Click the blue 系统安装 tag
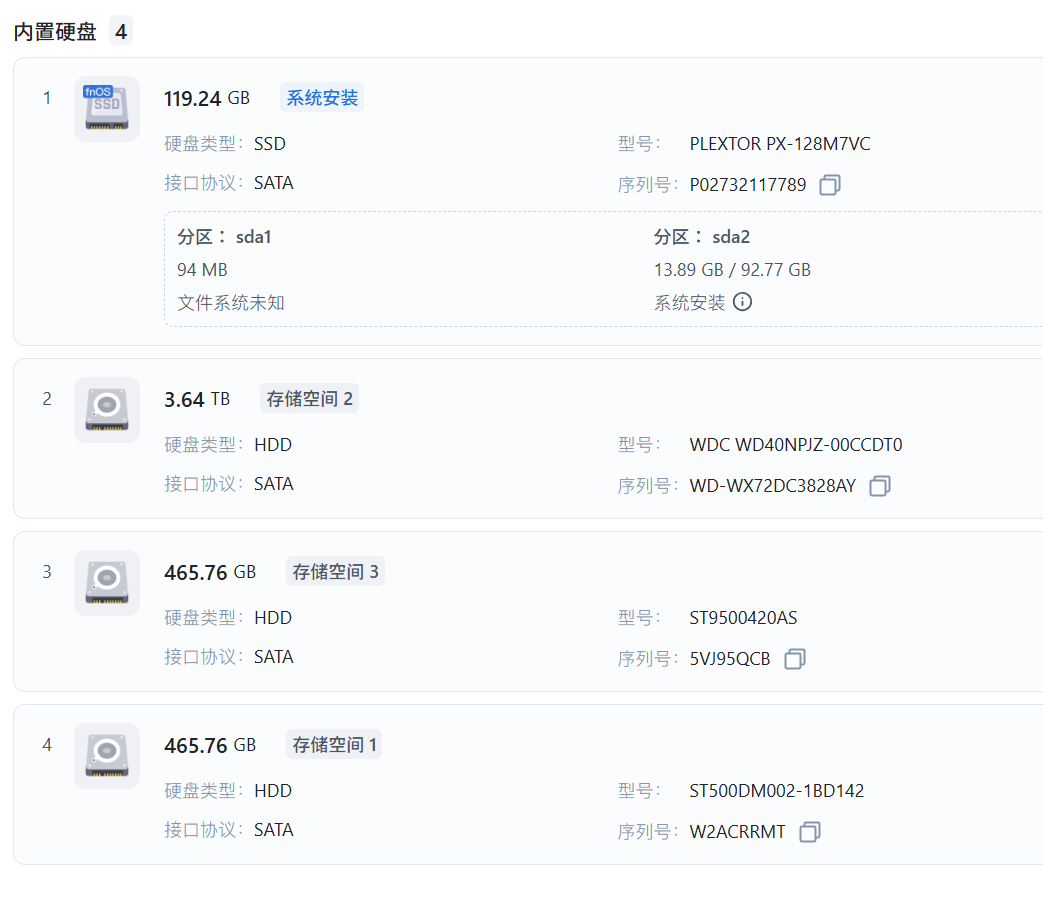 click(x=322, y=98)
